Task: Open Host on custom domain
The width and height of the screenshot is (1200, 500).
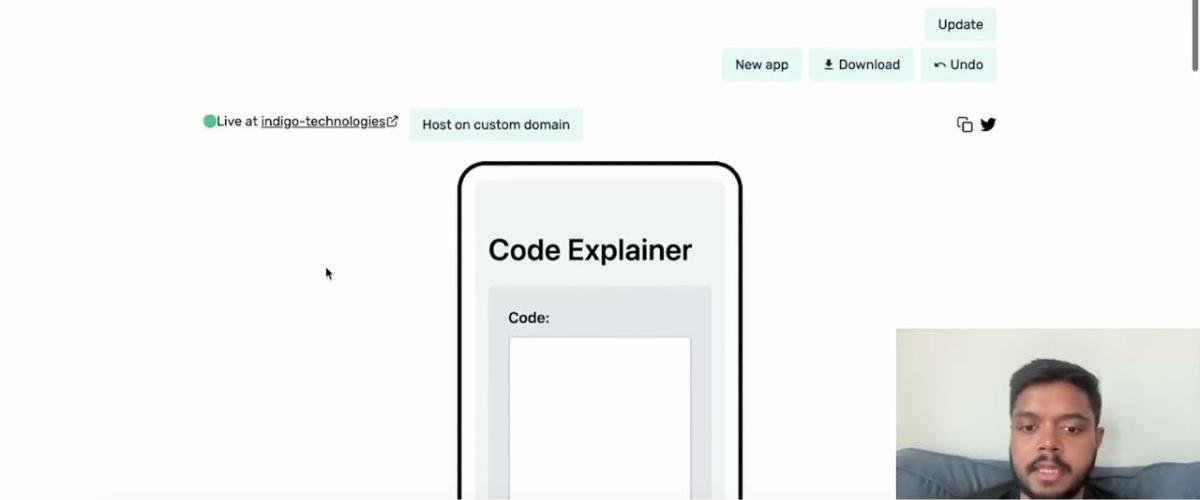Action: pyautogui.click(x=496, y=125)
